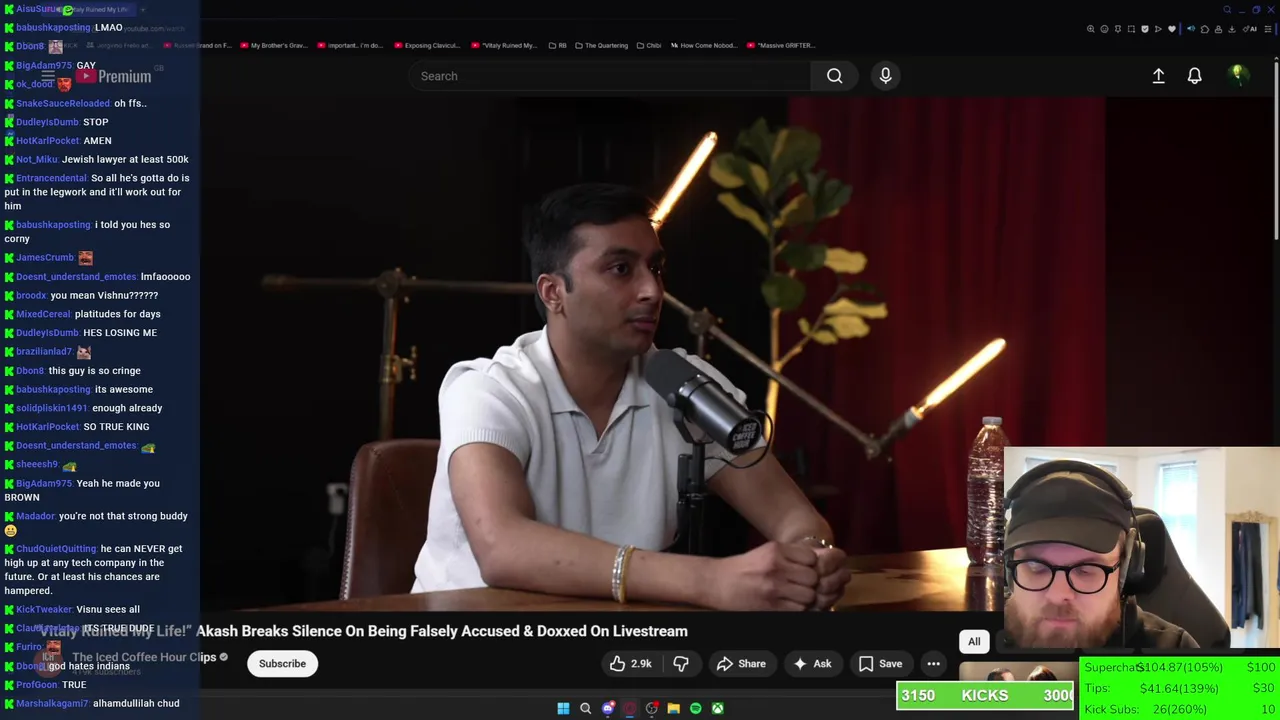Click the Subscribe button
1280x720 pixels.
(282, 664)
